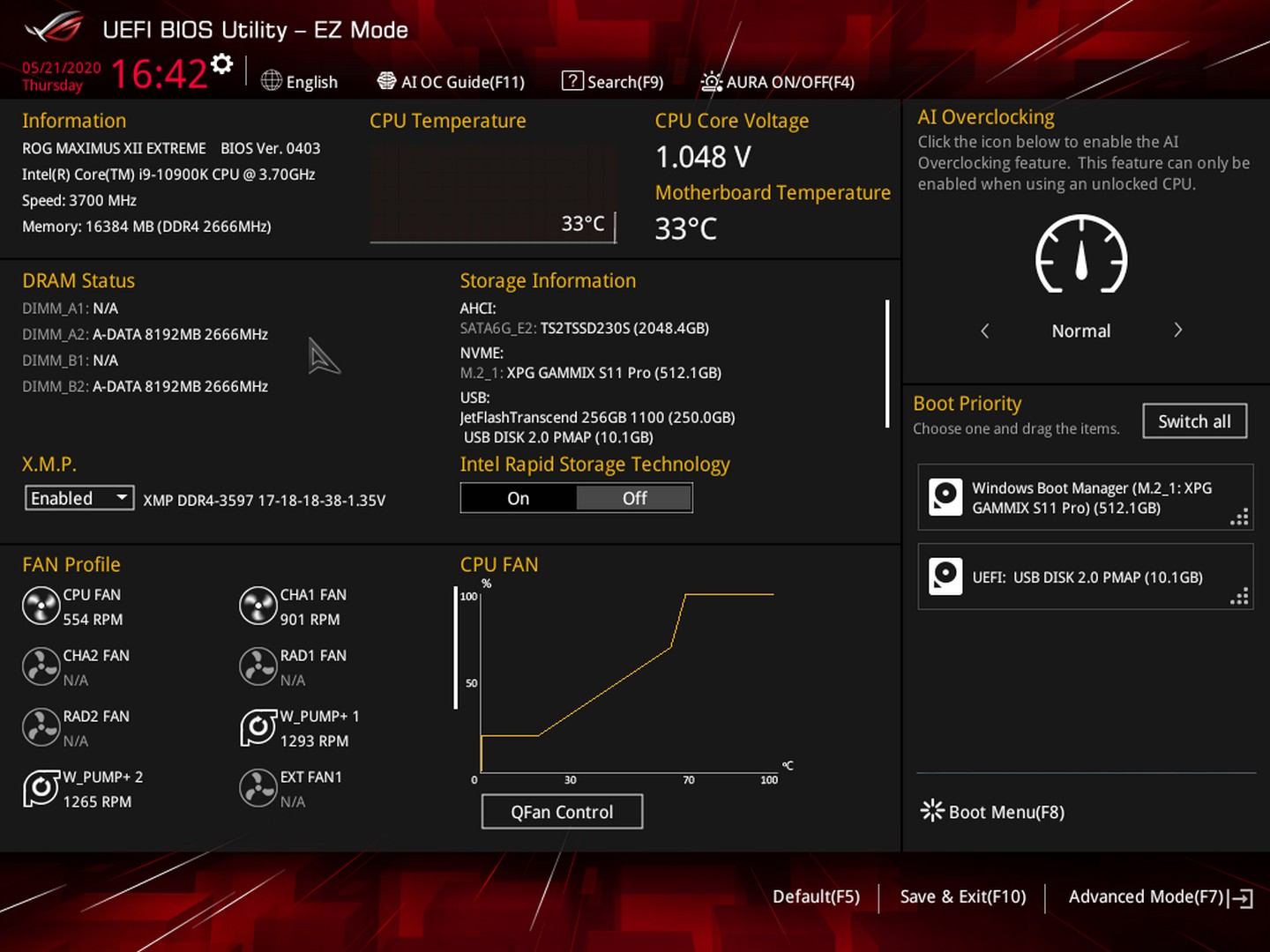Click the Windows Boot Manager disk icon

click(x=945, y=497)
